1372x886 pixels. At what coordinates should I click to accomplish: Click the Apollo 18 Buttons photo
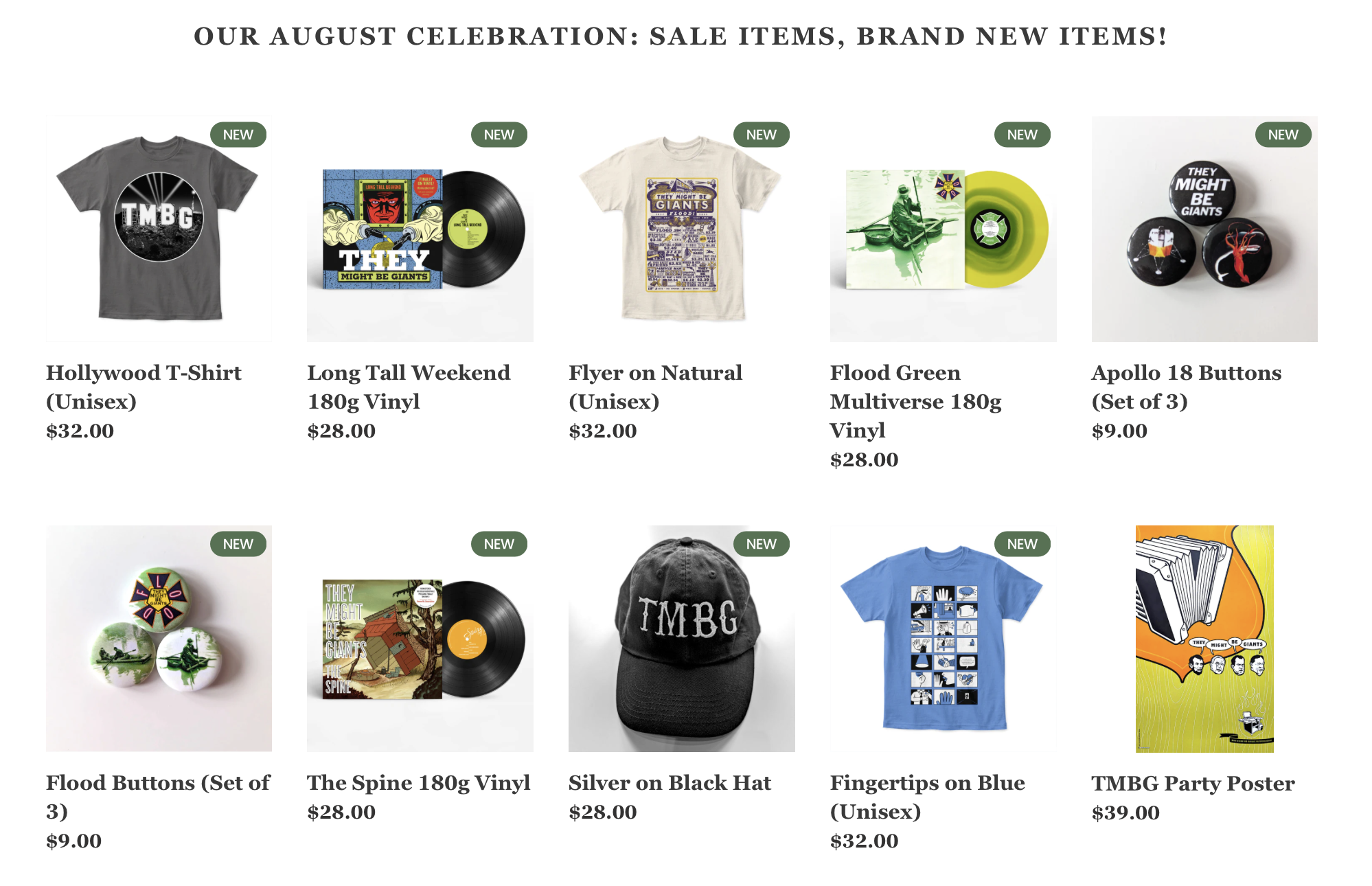pos(1204,229)
